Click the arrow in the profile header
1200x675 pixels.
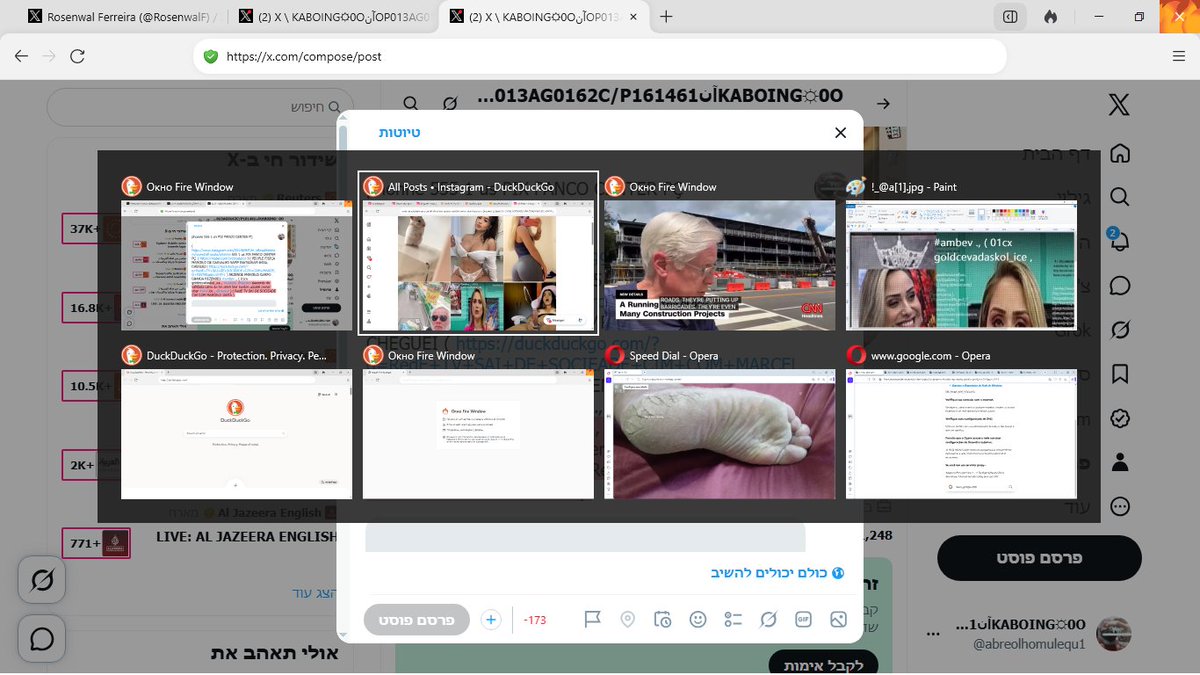coord(883,104)
